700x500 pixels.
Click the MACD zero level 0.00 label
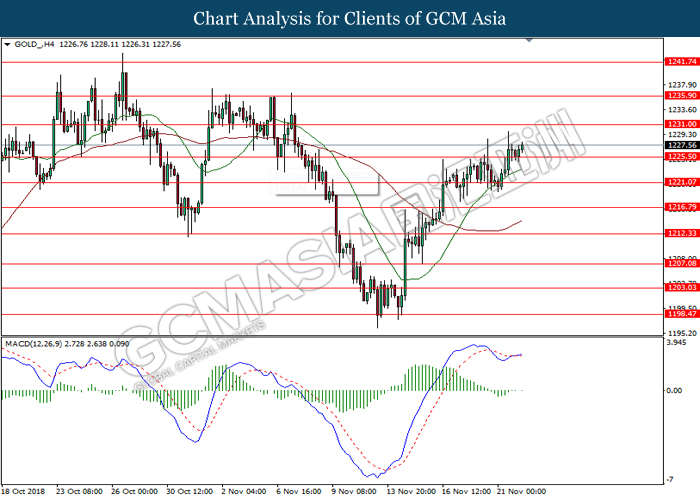[674, 391]
